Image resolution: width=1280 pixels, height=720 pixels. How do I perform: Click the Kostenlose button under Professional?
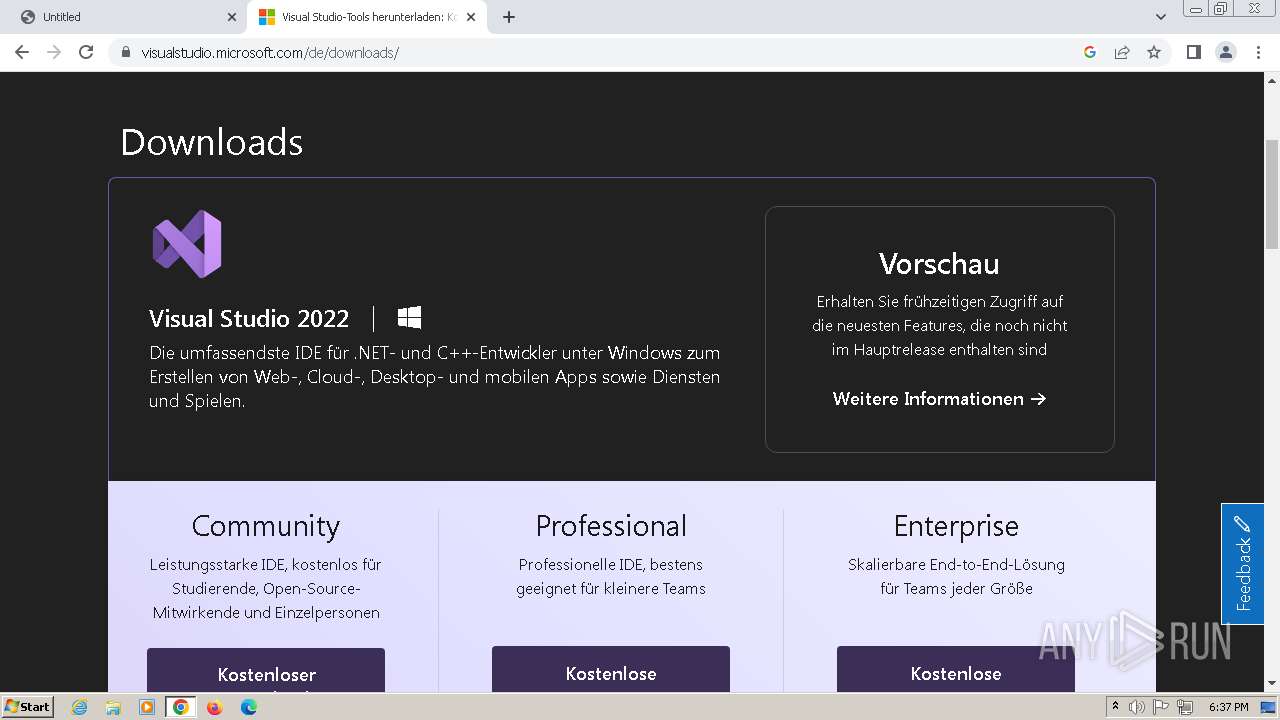pyautogui.click(x=611, y=670)
